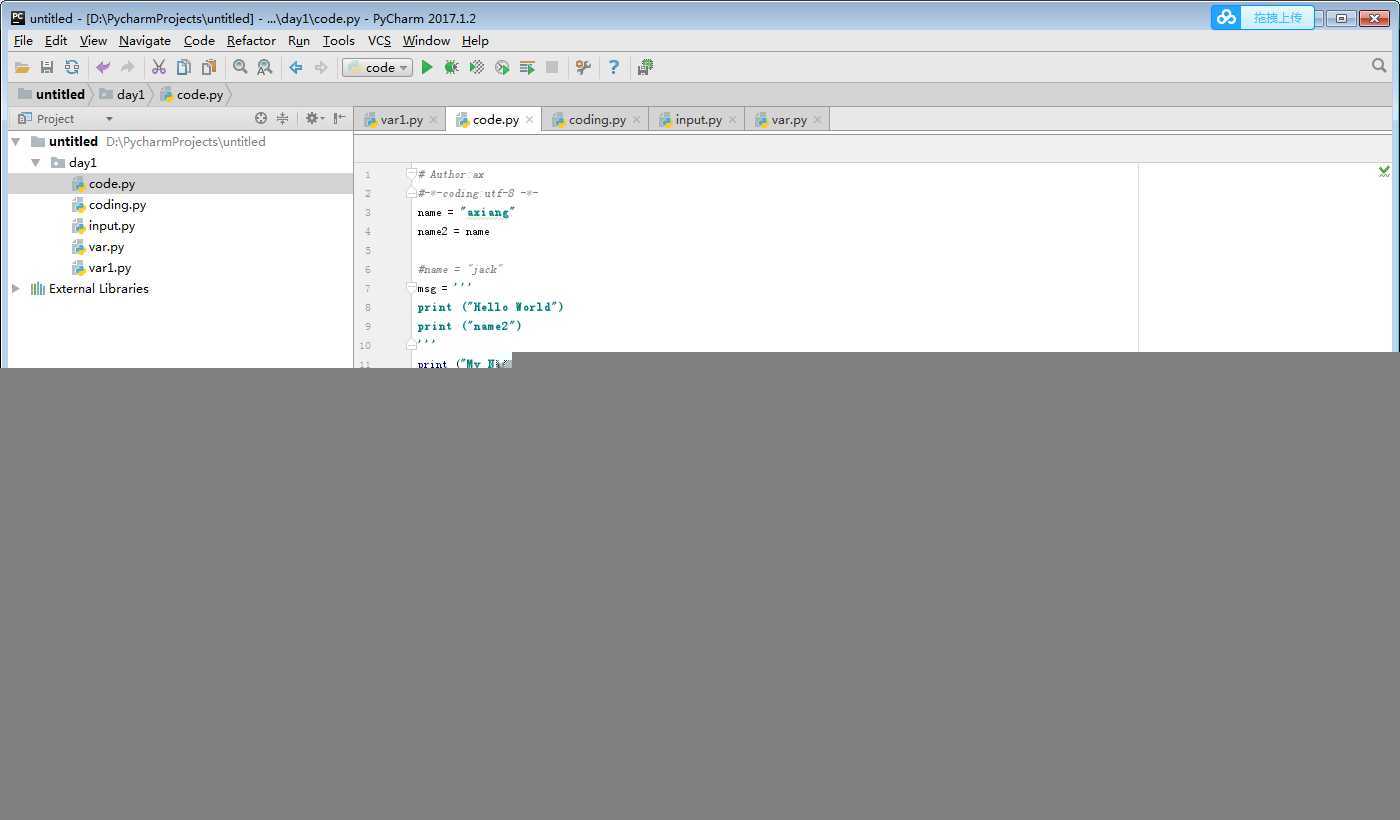The height and width of the screenshot is (820, 1400).
Task: Collapse the day1 folder node
Action: [36, 162]
